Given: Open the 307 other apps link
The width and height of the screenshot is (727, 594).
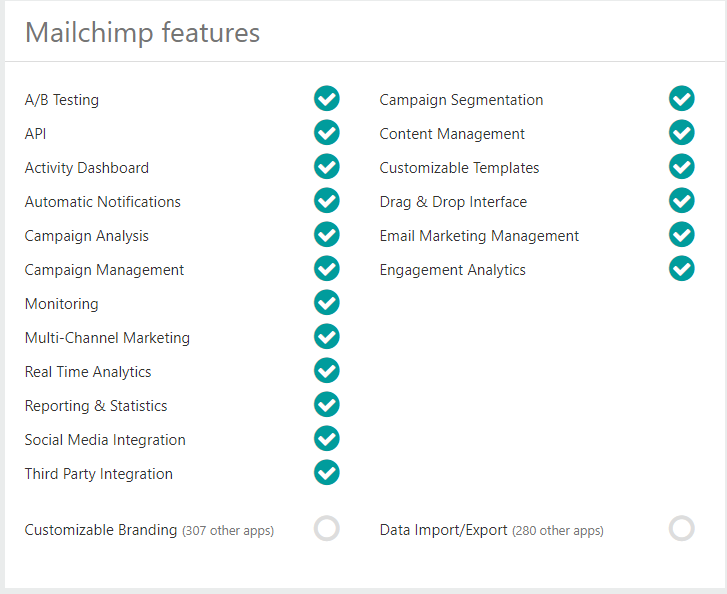Looking at the screenshot, I should pos(228,530).
